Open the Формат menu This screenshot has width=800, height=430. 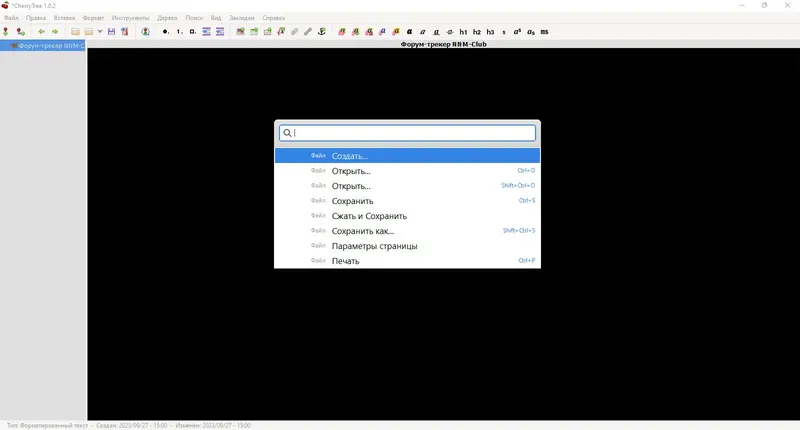click(93, 18)
